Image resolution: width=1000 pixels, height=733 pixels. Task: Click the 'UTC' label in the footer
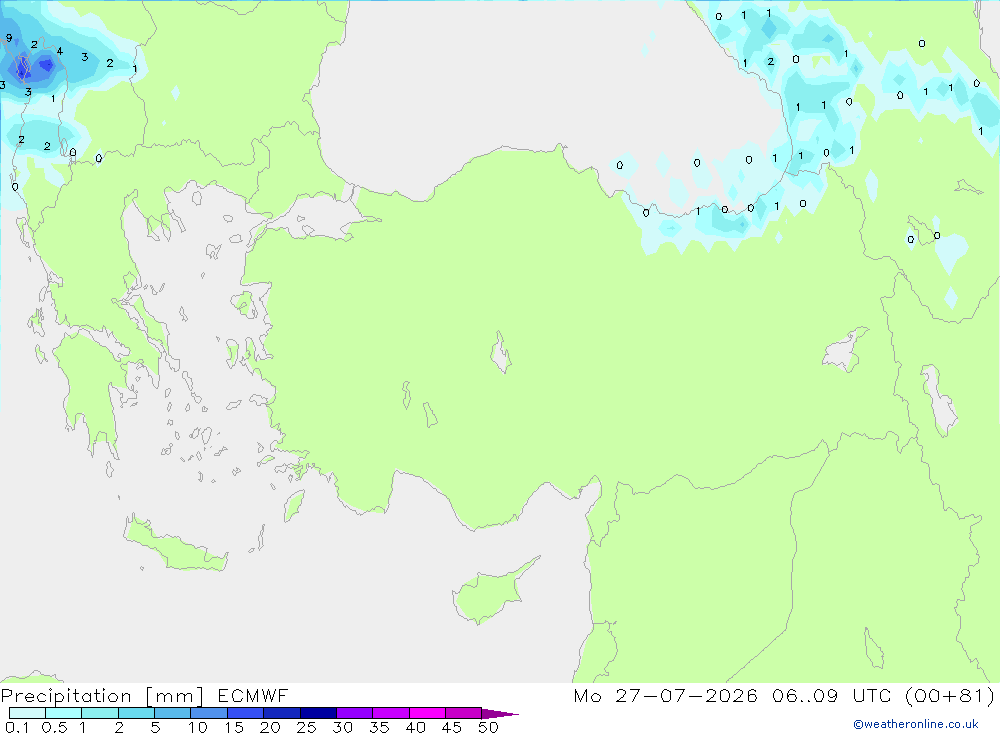[872, 695]
